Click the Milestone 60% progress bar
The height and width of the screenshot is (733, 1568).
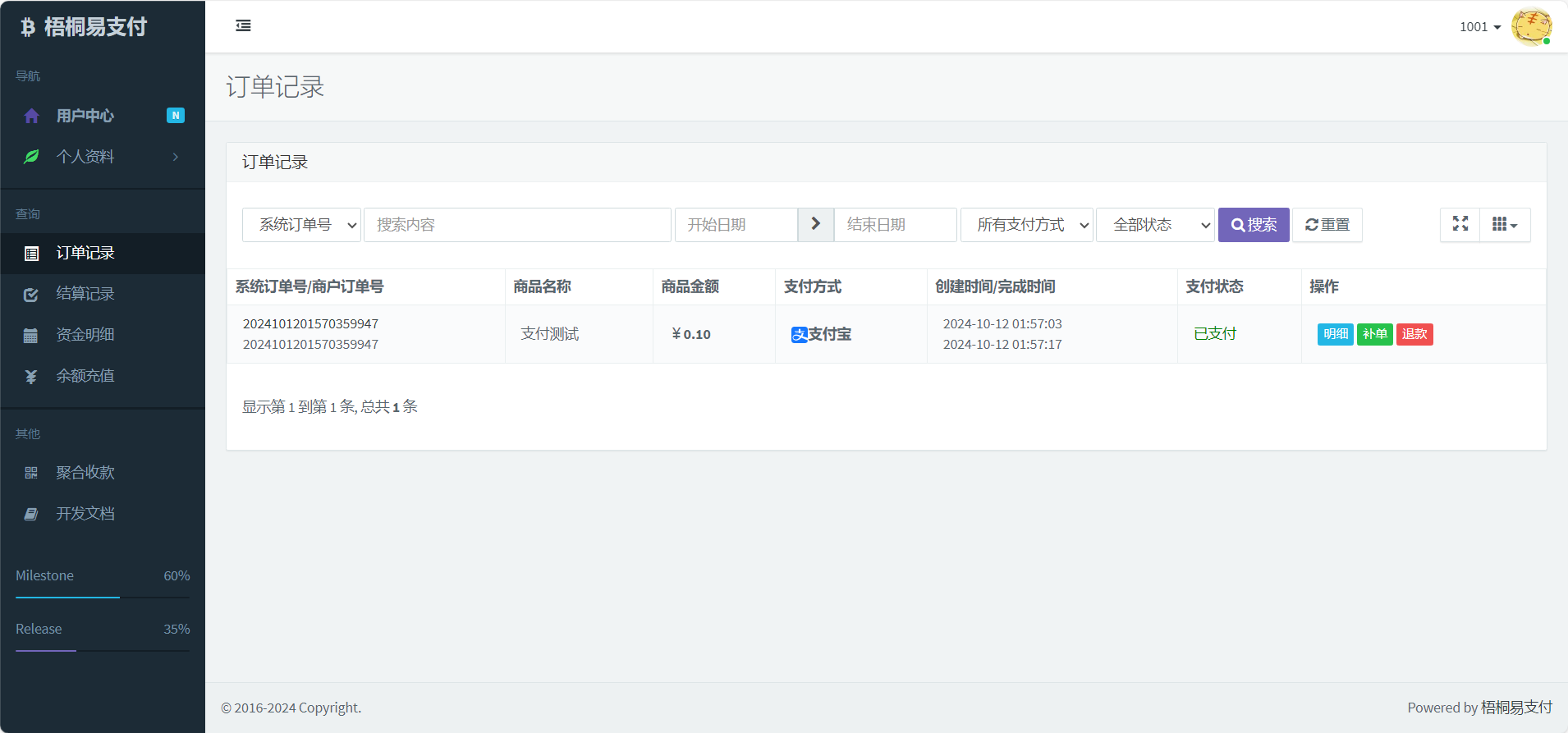[103, 598]
